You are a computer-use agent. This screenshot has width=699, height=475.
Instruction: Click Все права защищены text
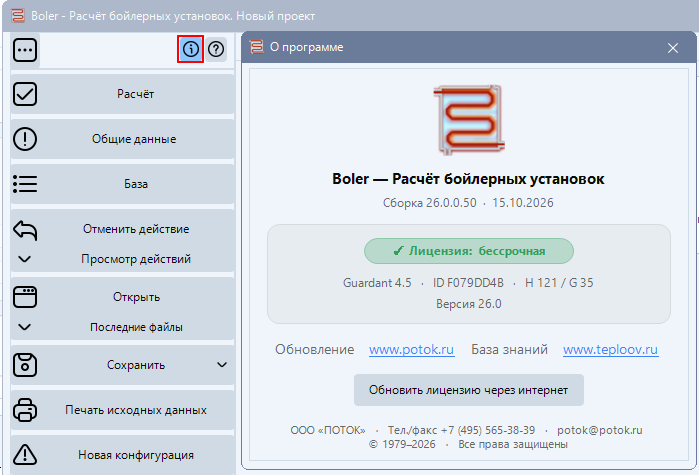513,444
